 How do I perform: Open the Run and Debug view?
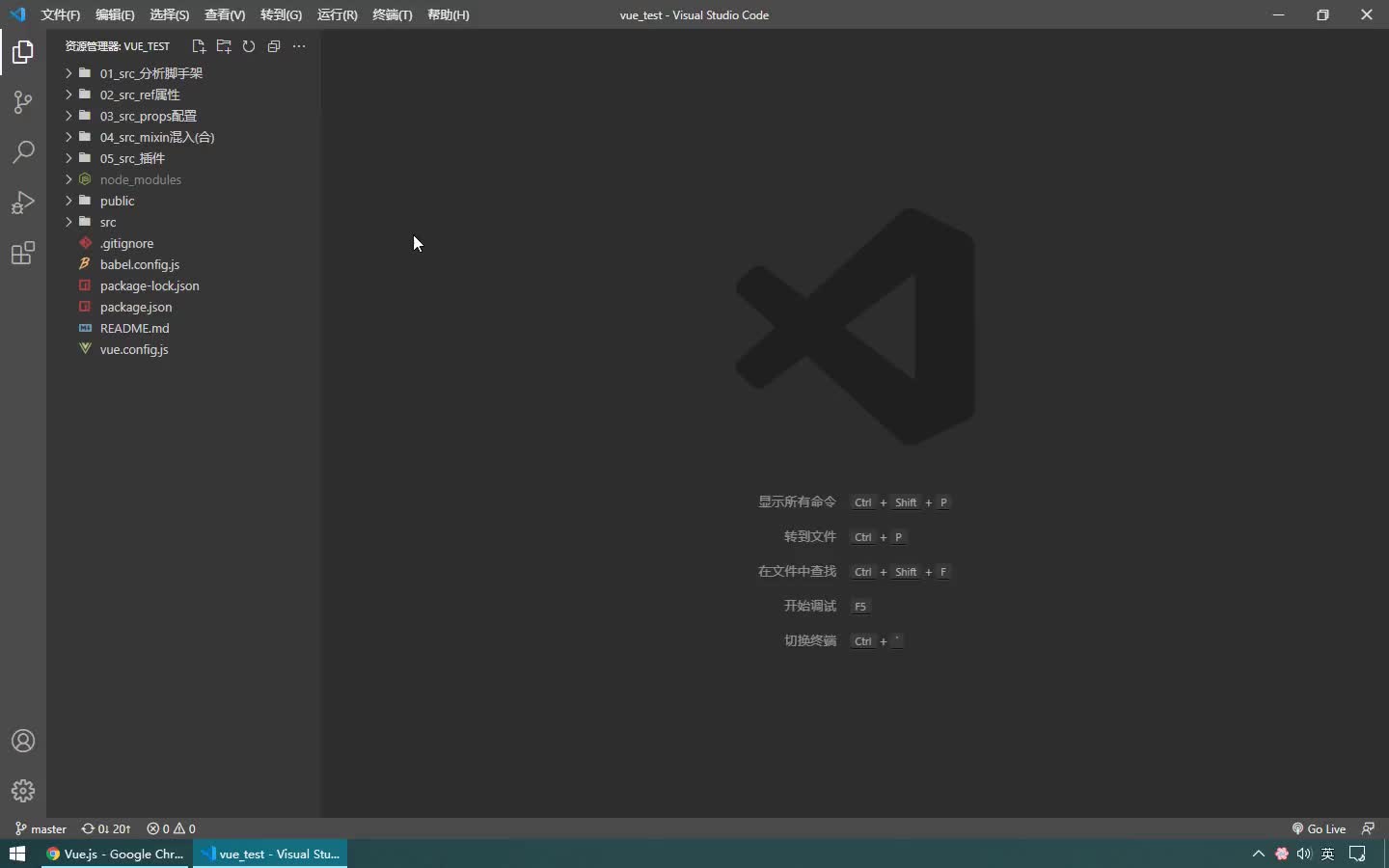coord(23,203)
